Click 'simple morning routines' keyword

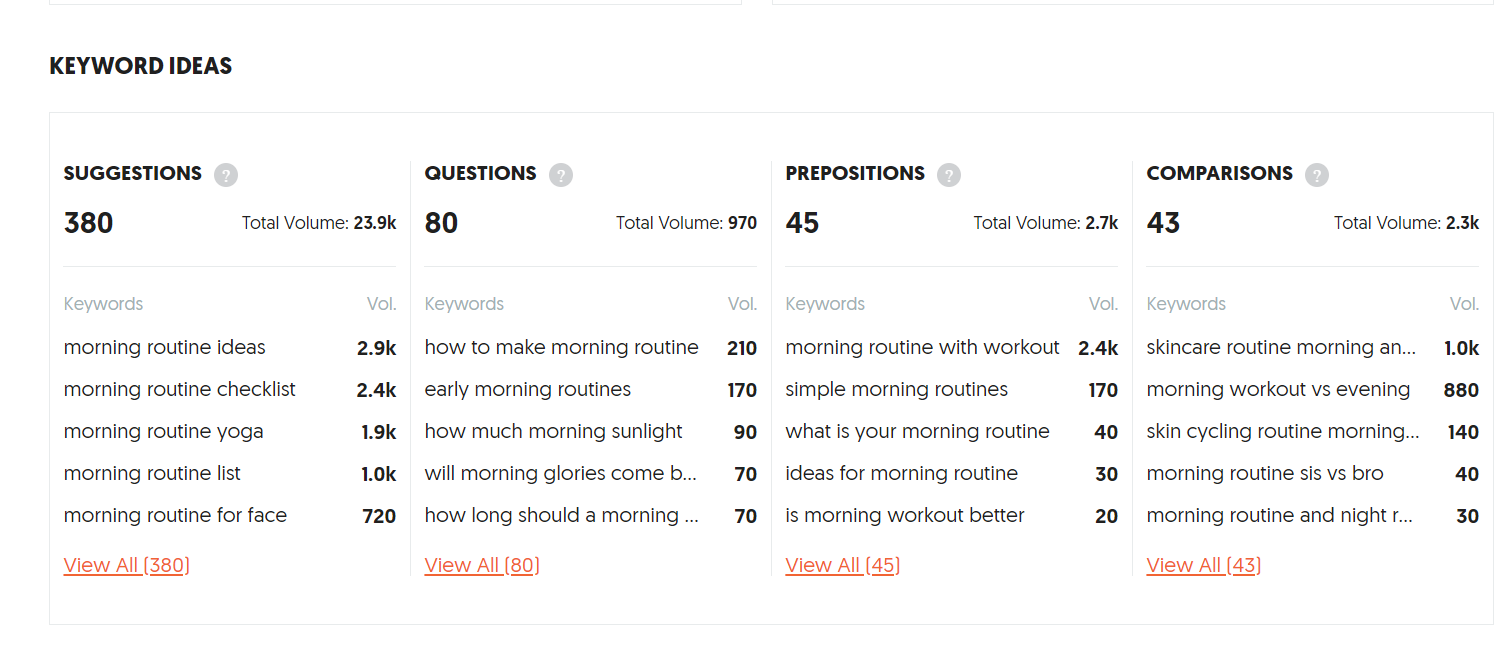(x=897, y=390)
